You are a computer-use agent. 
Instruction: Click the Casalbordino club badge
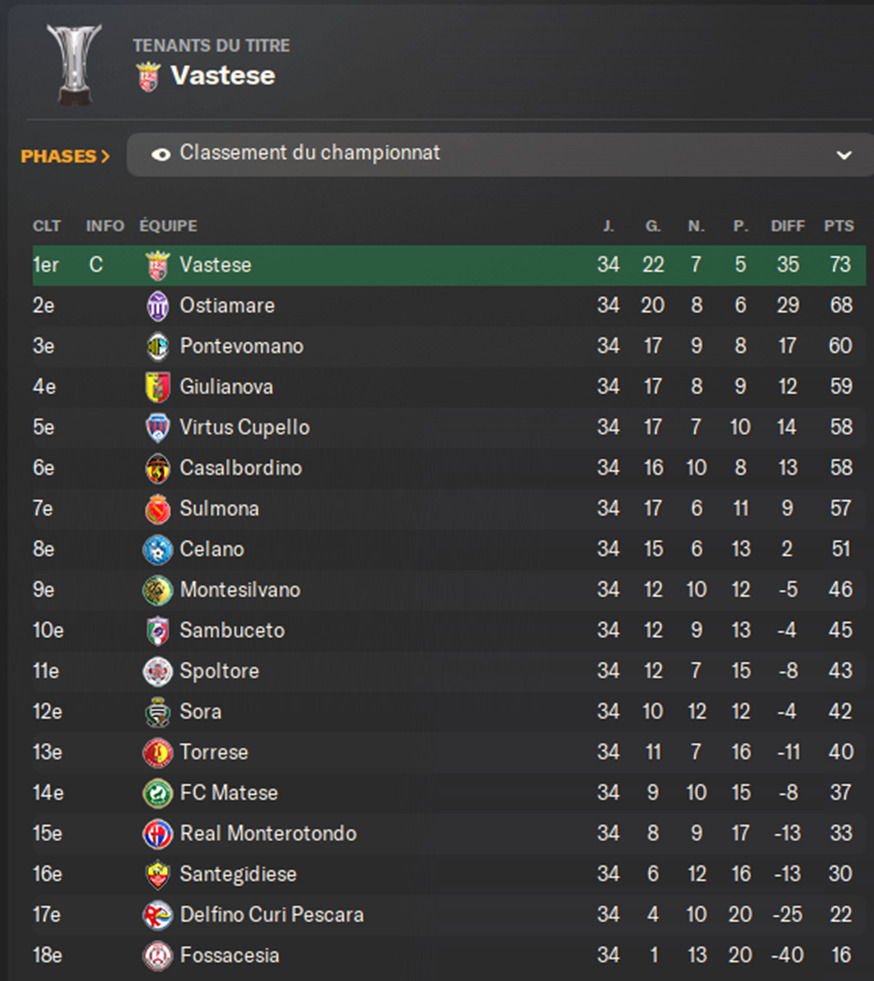click(x=158, y=468)
